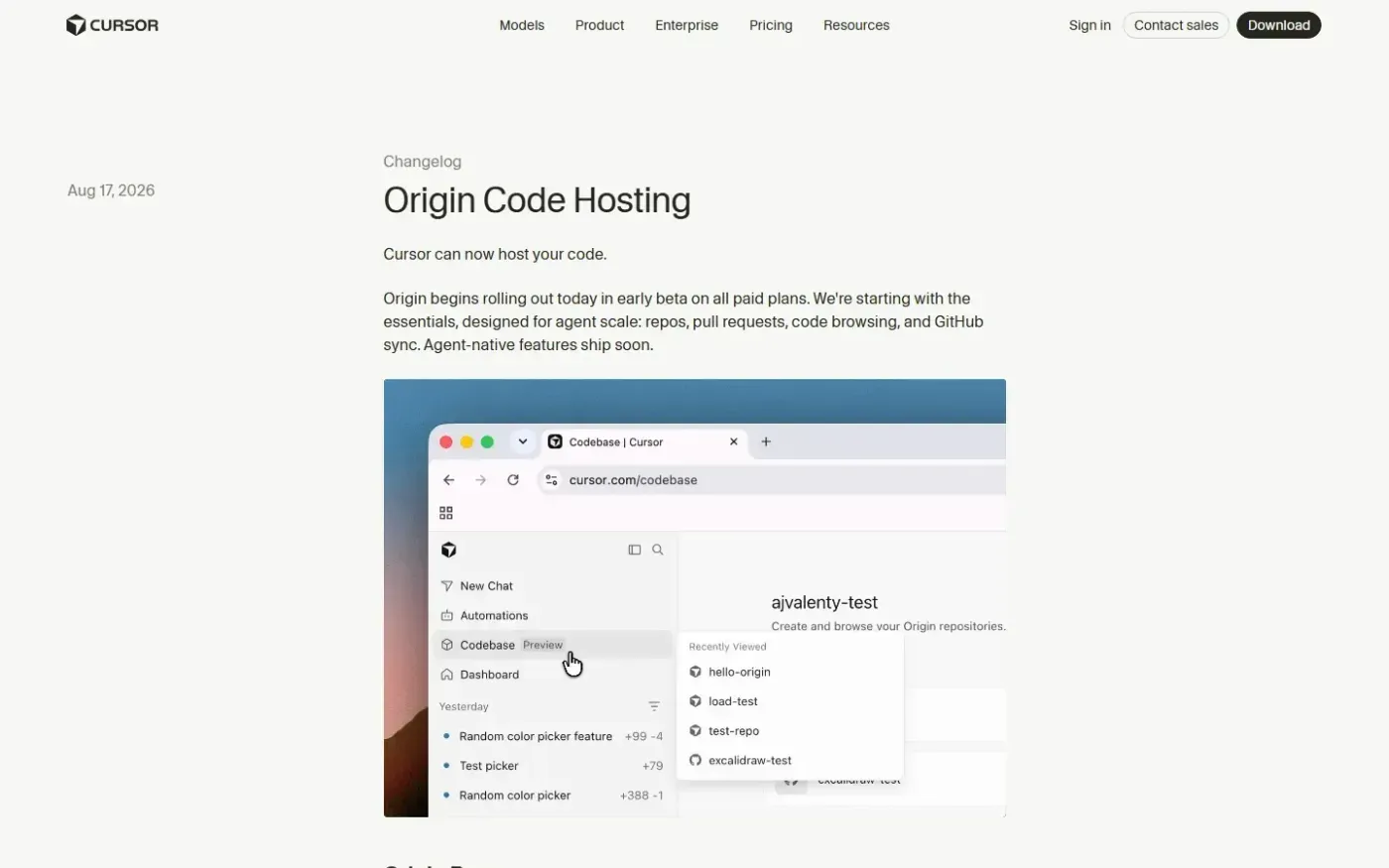Click the Sign in link
This screenshot has height=868, width=1389.
click(1089, 25)
